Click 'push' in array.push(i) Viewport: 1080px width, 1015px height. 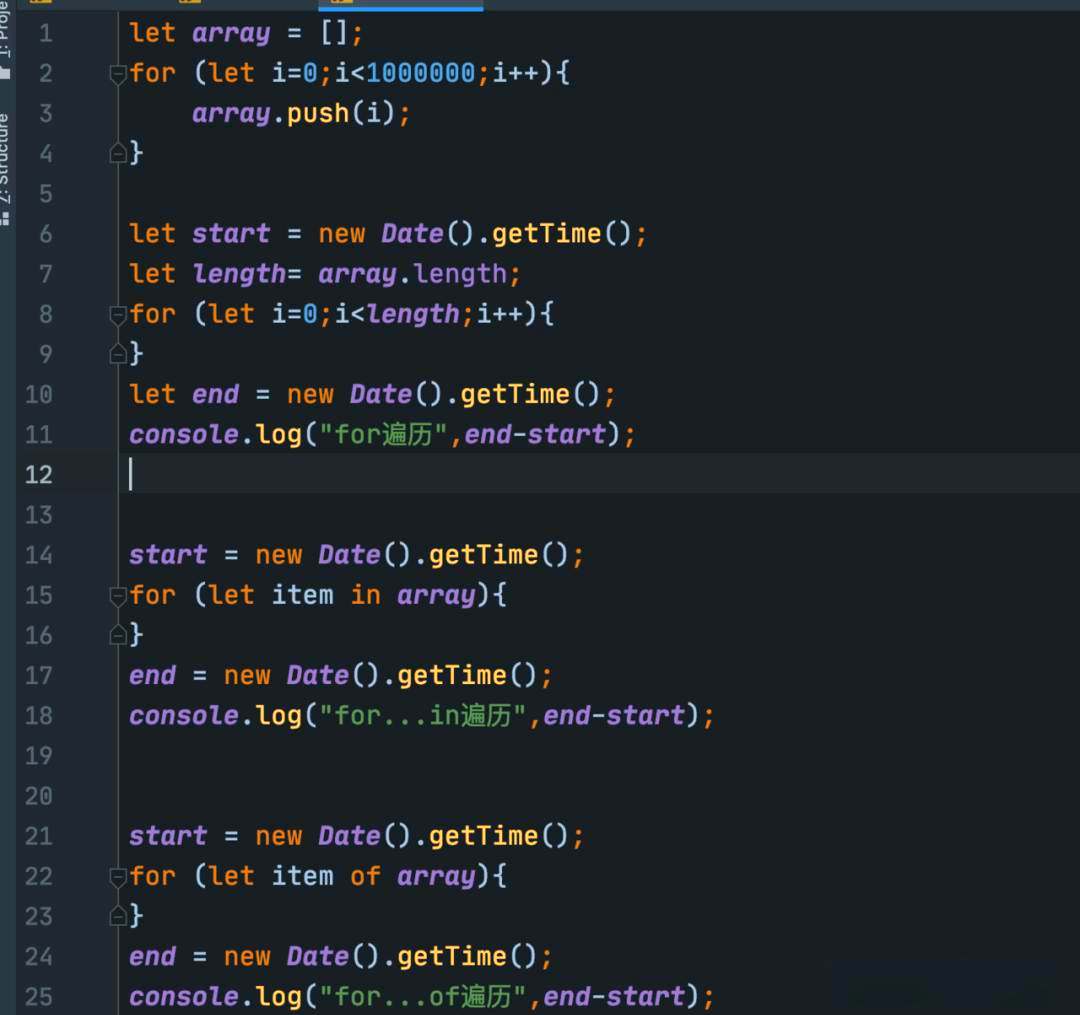(318, 114)
